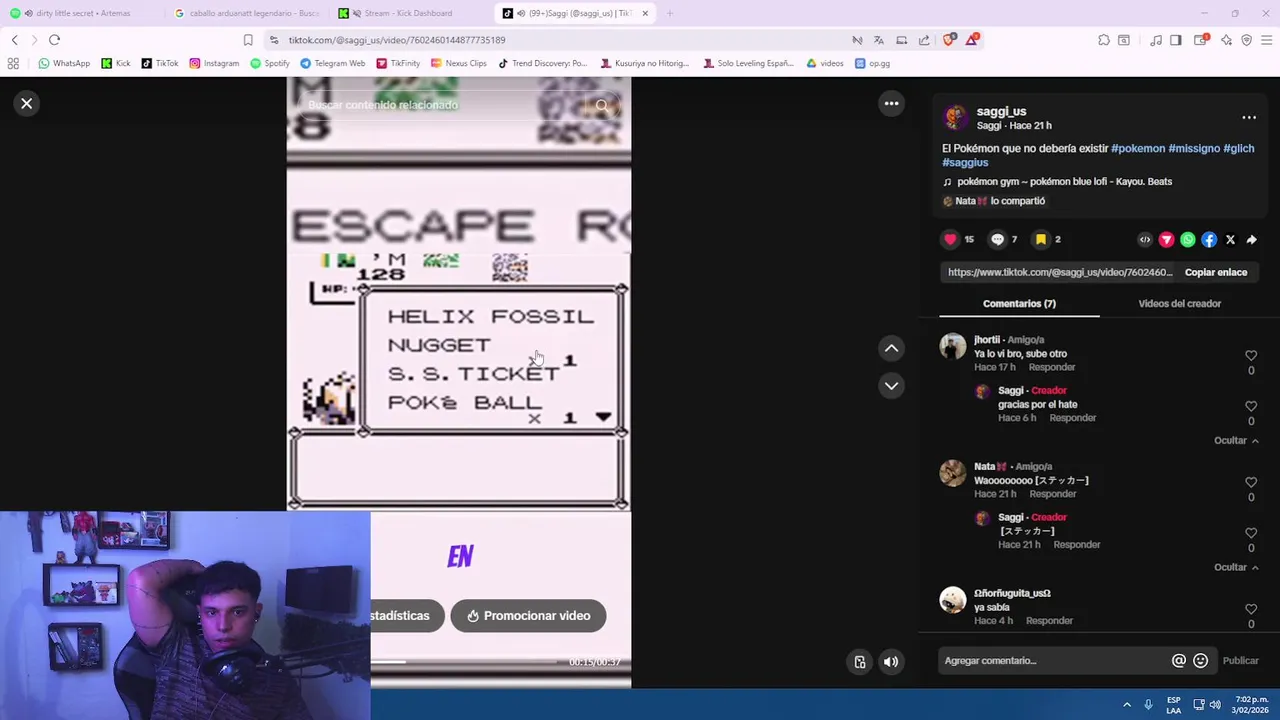Like the video with the heart icon
The width and height of the screenshot is (1280, 720).
pos(950,240)
